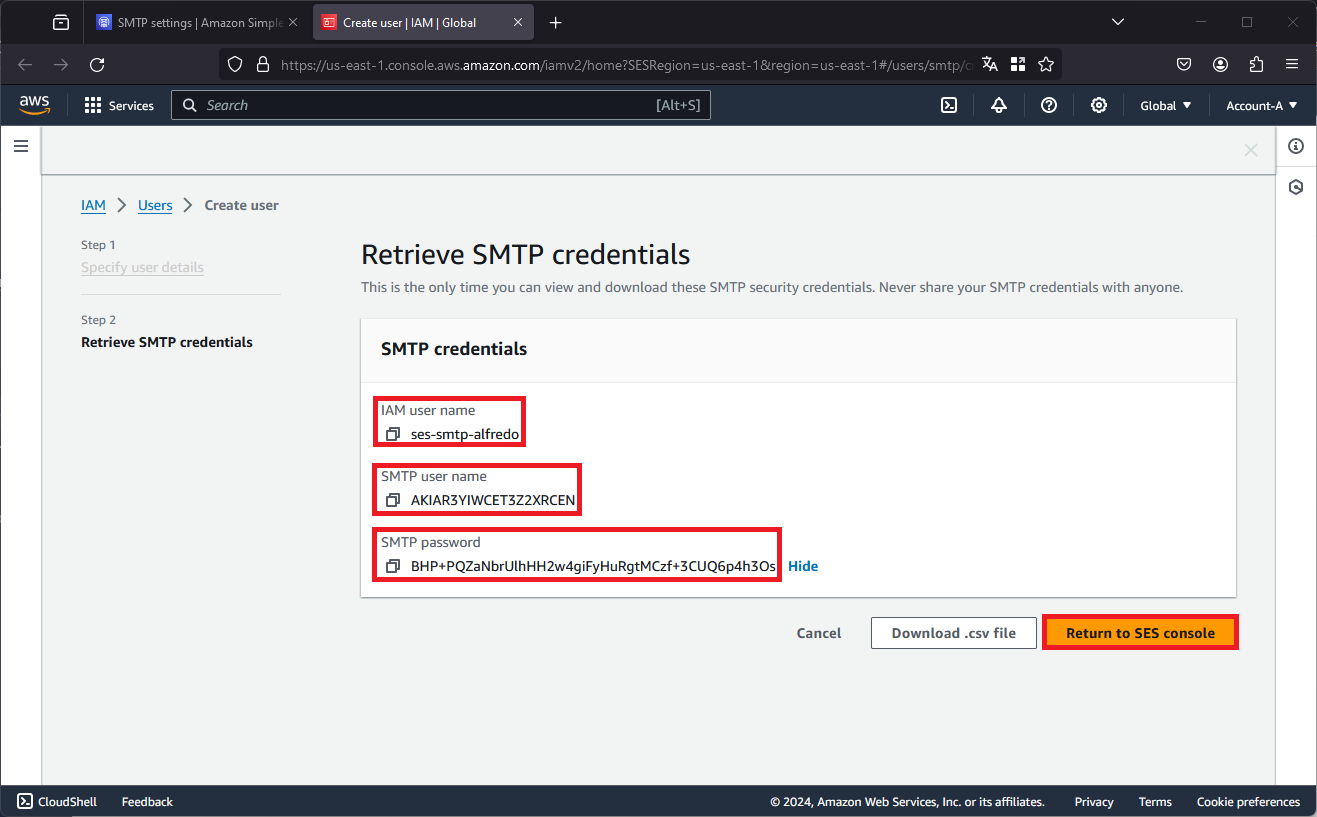The image size is (1317, 817).
Task: Go to Users breadcrumb link
Action: tap(155, 205)
